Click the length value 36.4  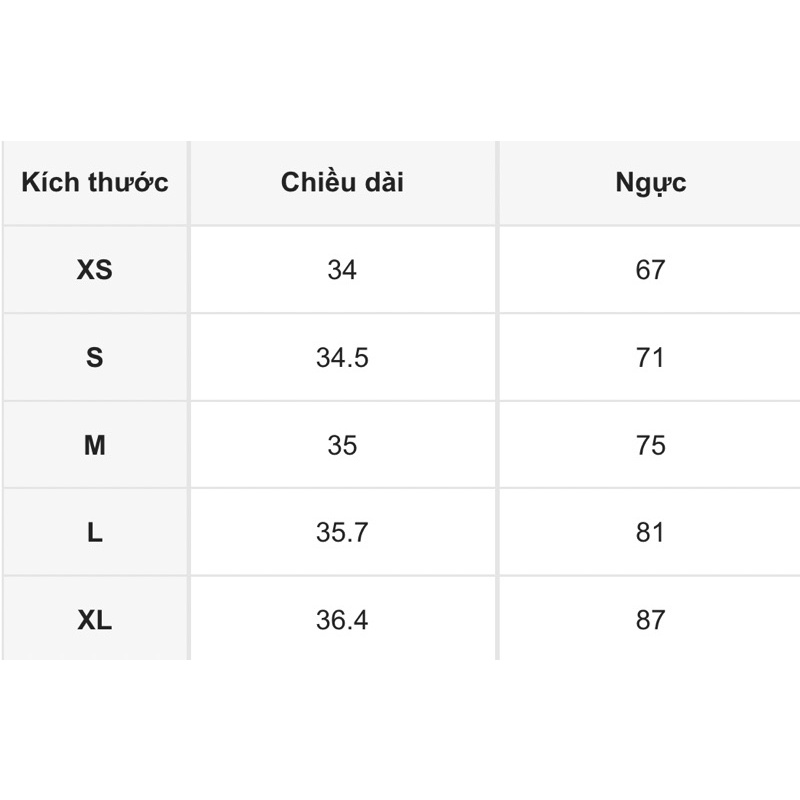(342, 620)
